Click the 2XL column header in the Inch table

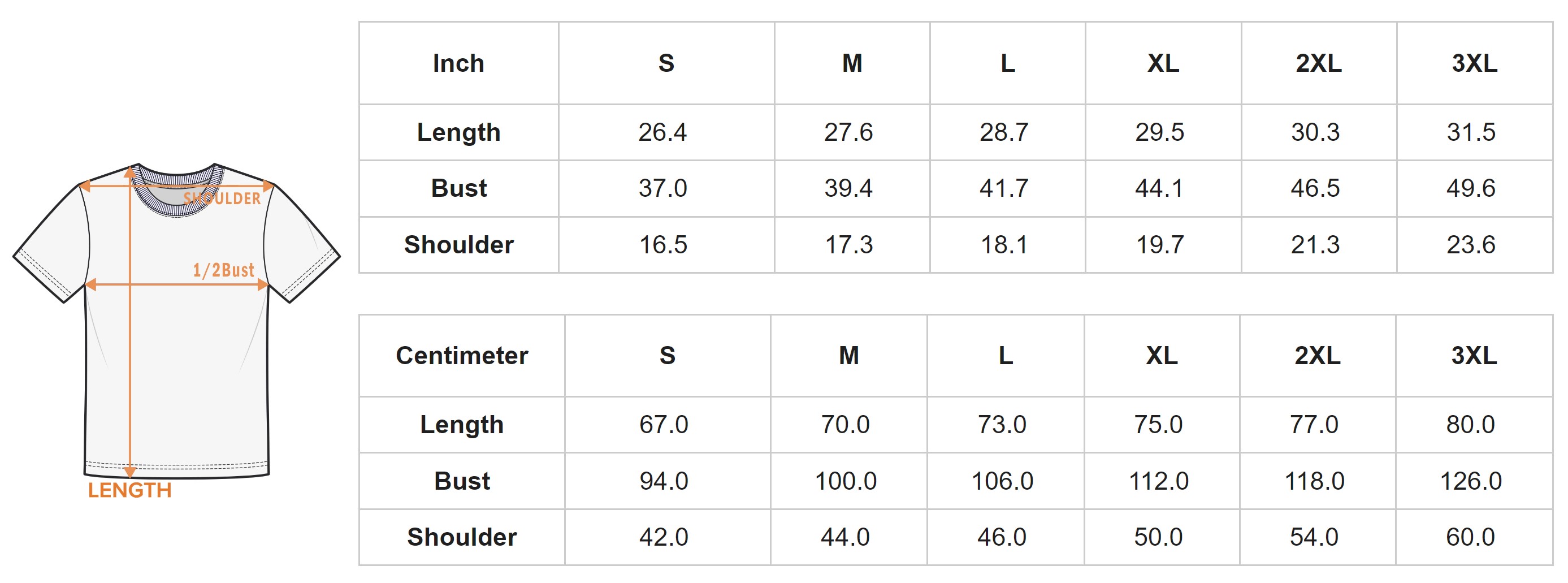click(x=1318, y=63)
